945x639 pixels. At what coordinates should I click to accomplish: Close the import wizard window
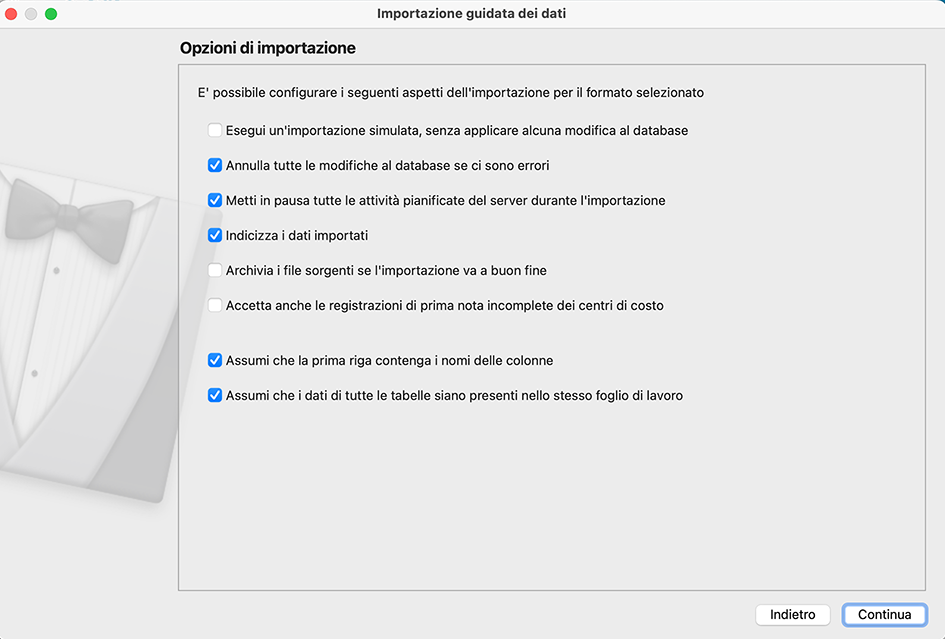(12, 14)
